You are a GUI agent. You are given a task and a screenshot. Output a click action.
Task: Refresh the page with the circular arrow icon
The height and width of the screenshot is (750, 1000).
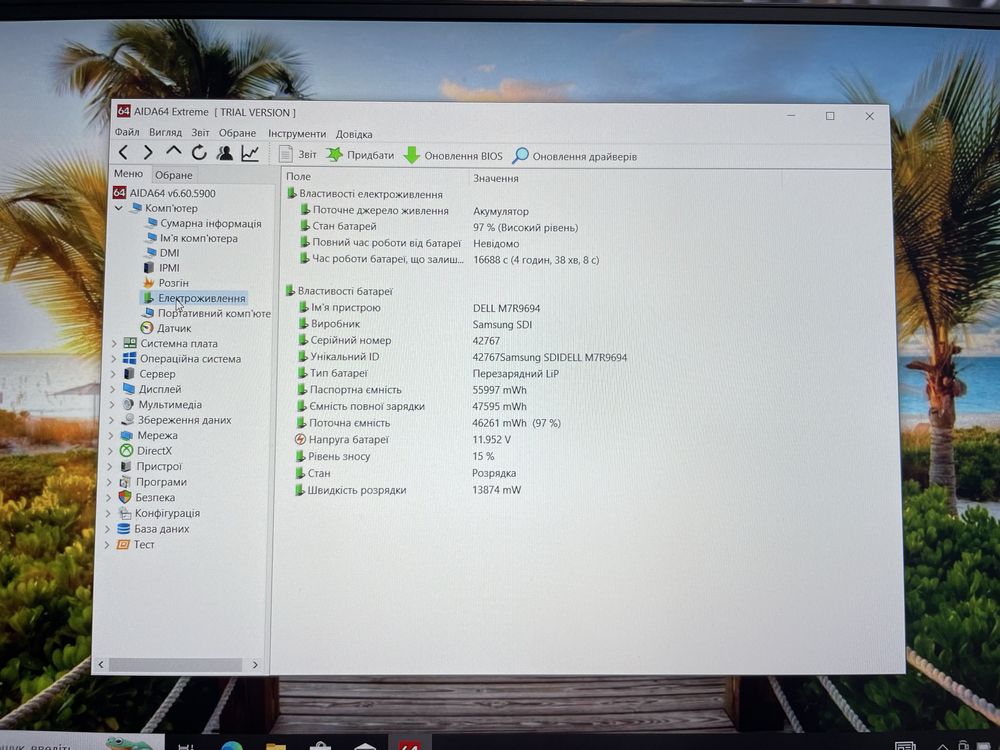click(x=199, y=152)
